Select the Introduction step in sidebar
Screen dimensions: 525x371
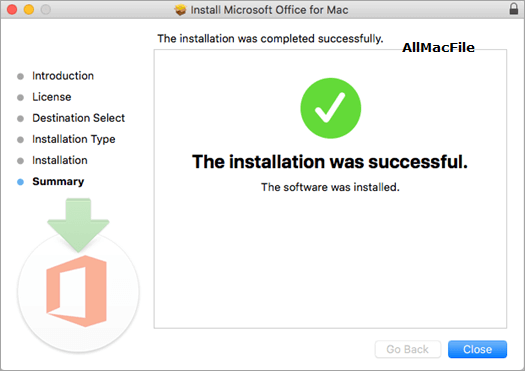63,76
